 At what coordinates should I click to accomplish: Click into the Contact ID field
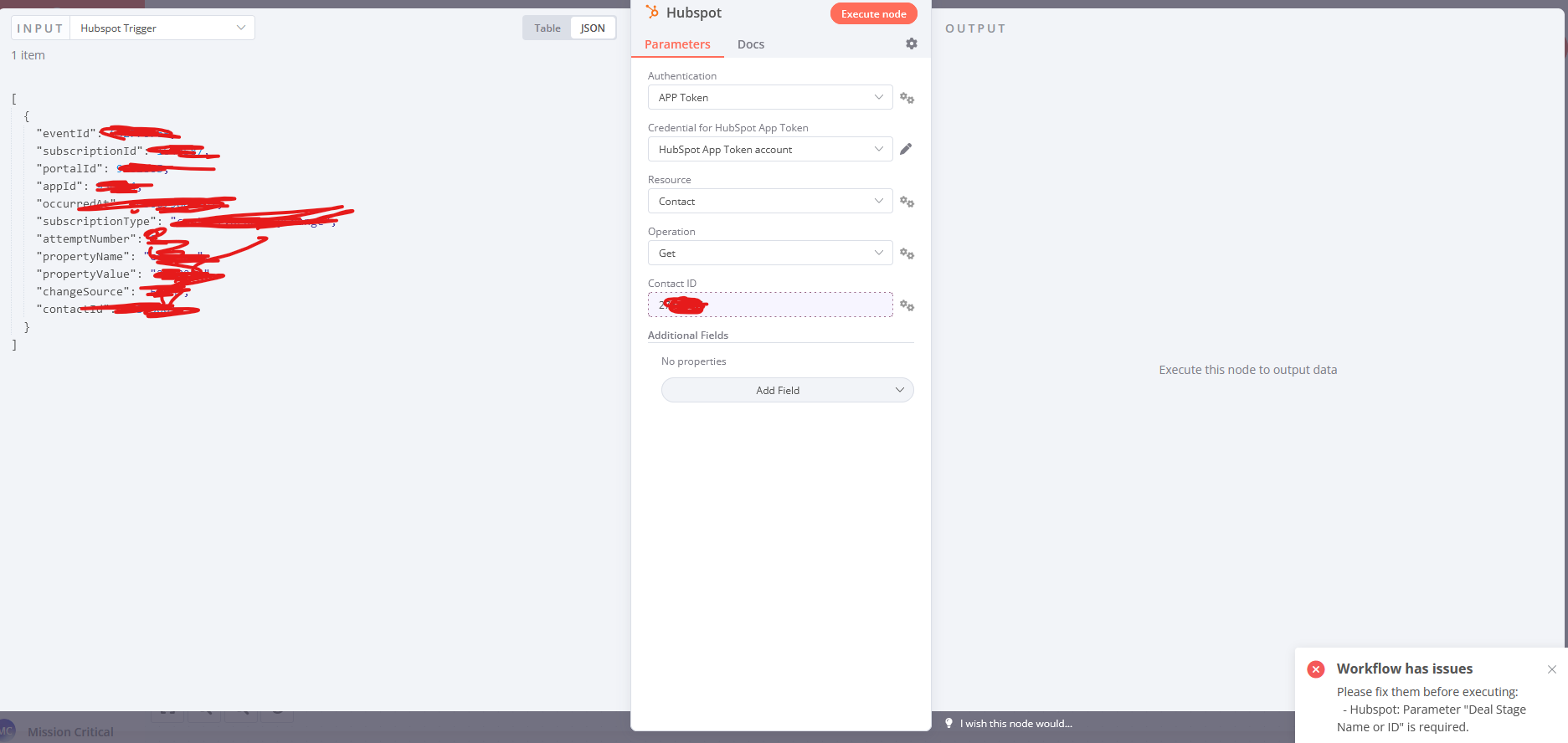[795, 305]
